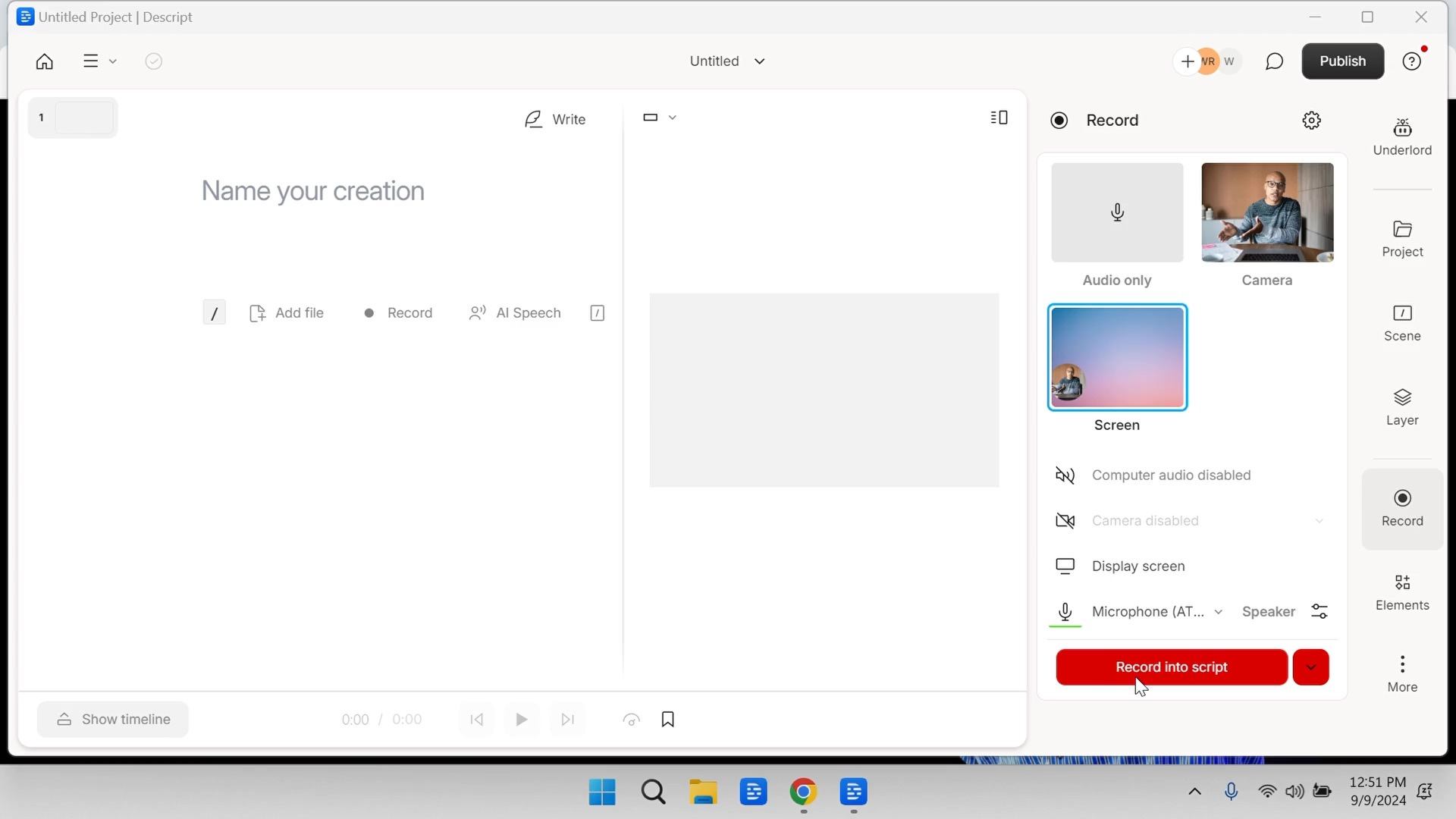Expand the red Record options dropdown arrow
This screenshot has height=819, width=1456.
(x=1310, y=667)
